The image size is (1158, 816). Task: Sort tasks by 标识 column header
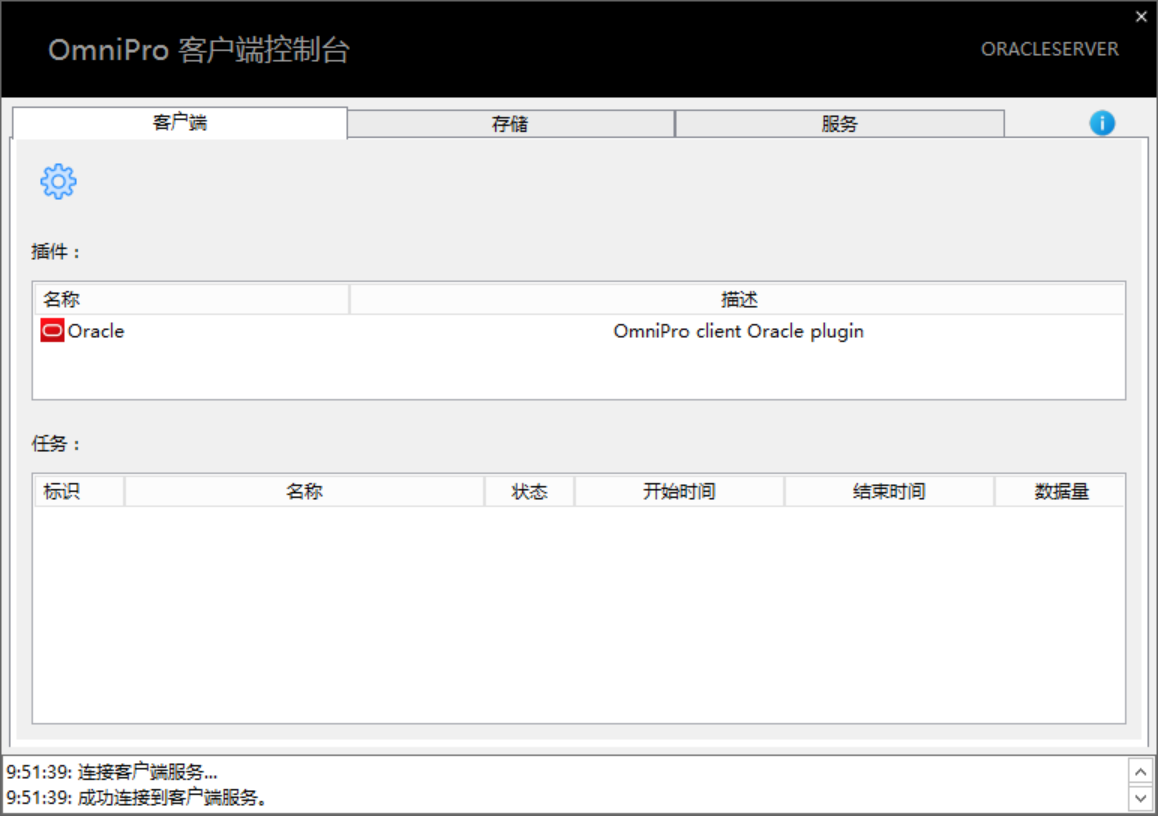point(78,492)
